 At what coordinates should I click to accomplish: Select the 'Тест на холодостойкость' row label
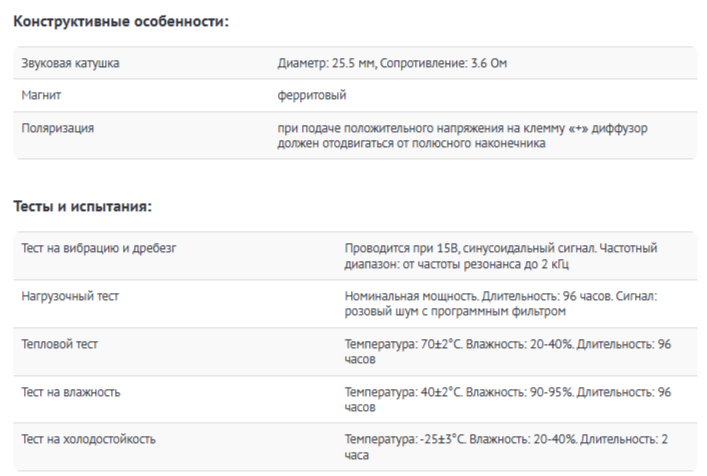click(x=88, y=439)
